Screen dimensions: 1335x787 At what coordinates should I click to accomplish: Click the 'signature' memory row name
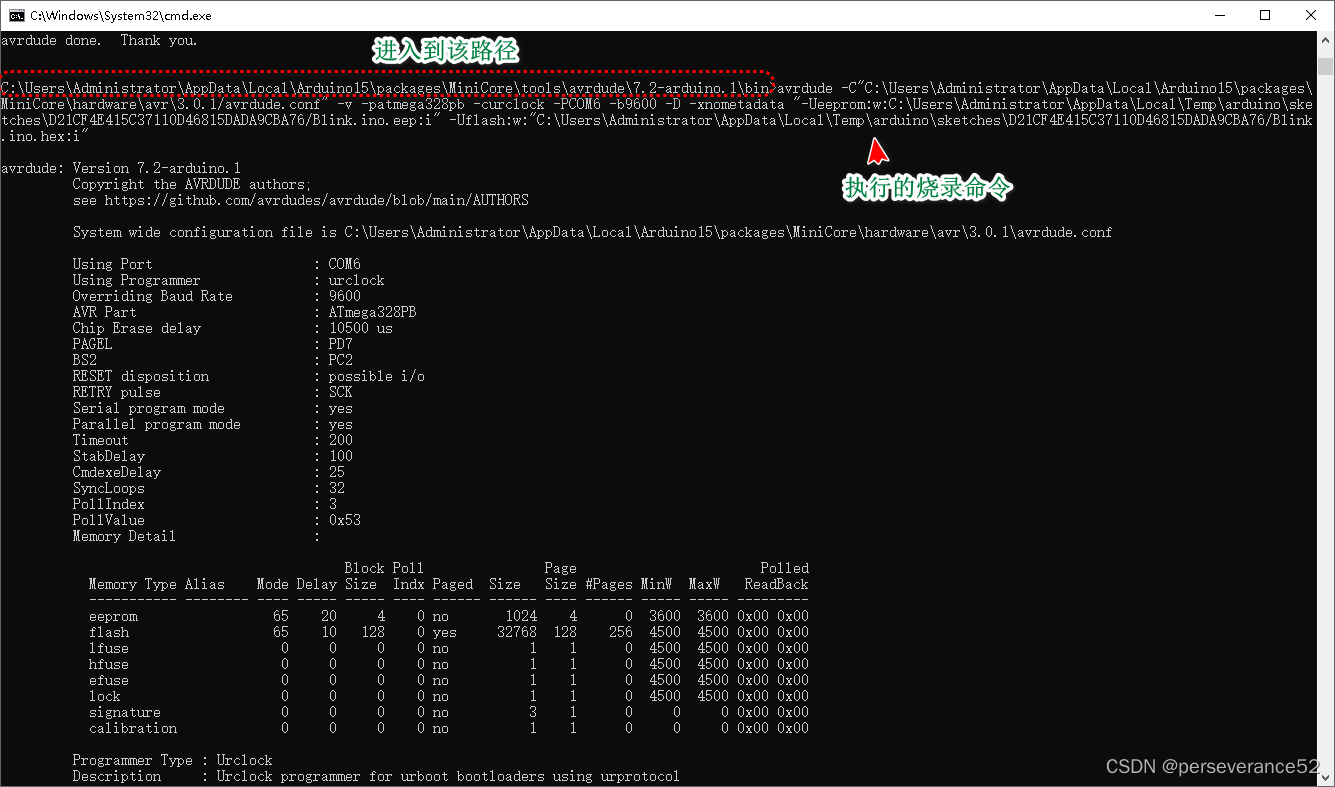pos(124,712)
